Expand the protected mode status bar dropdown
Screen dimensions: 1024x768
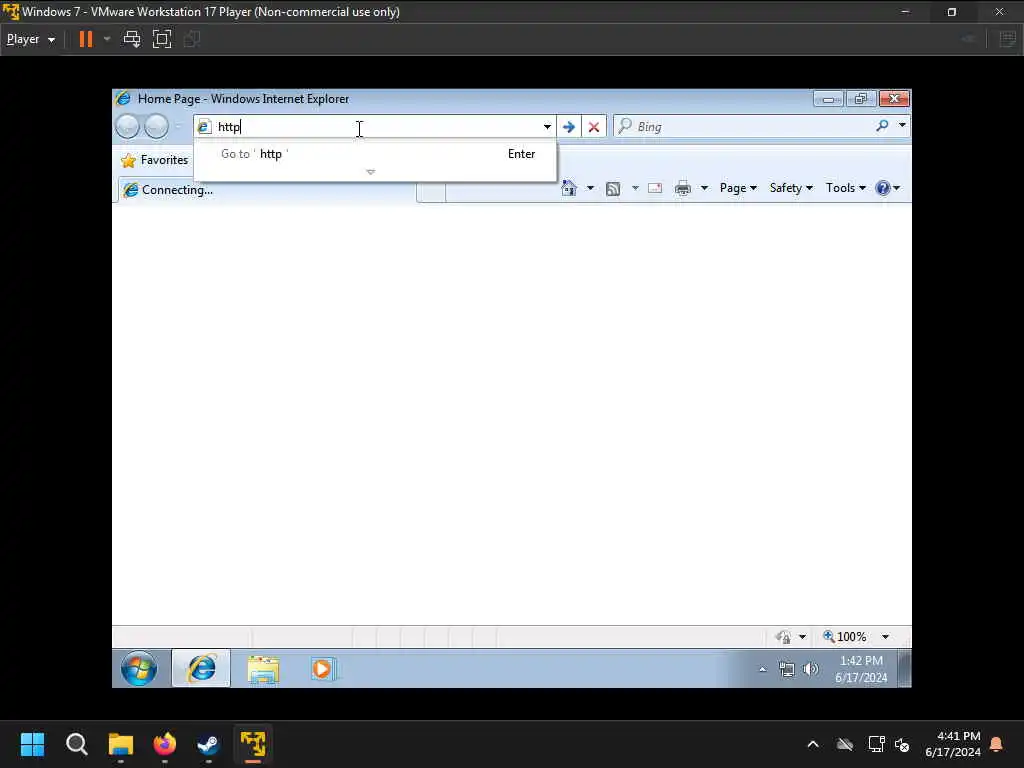802,637
